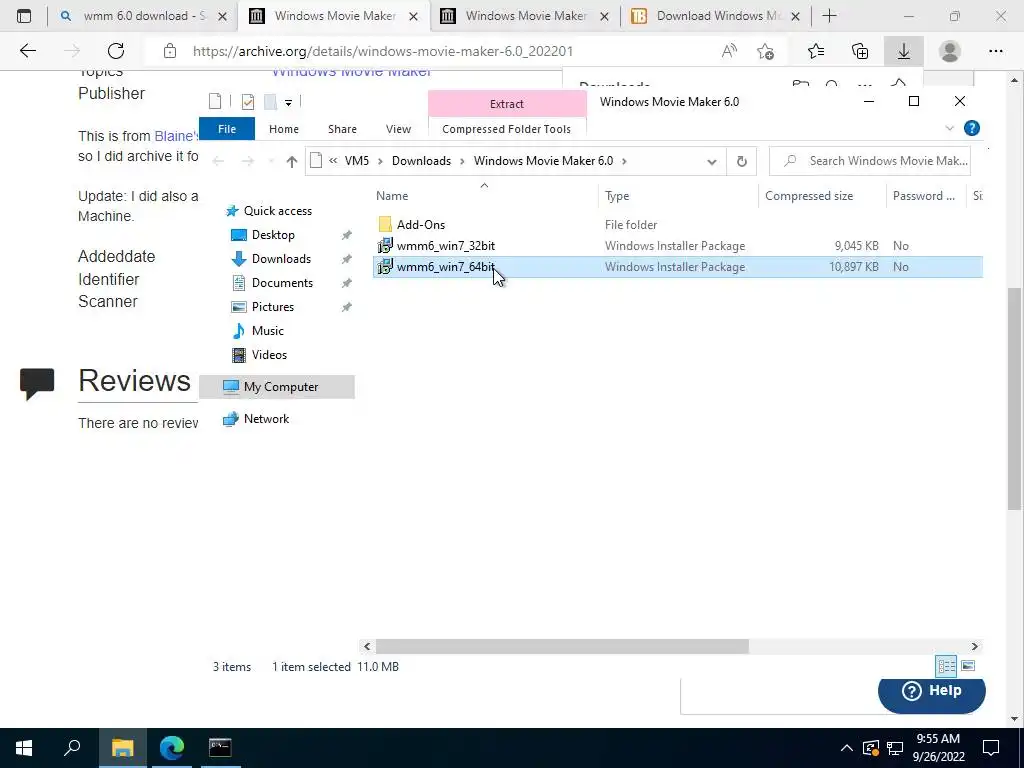Select Quick access in navigation pane

[278, 211]
